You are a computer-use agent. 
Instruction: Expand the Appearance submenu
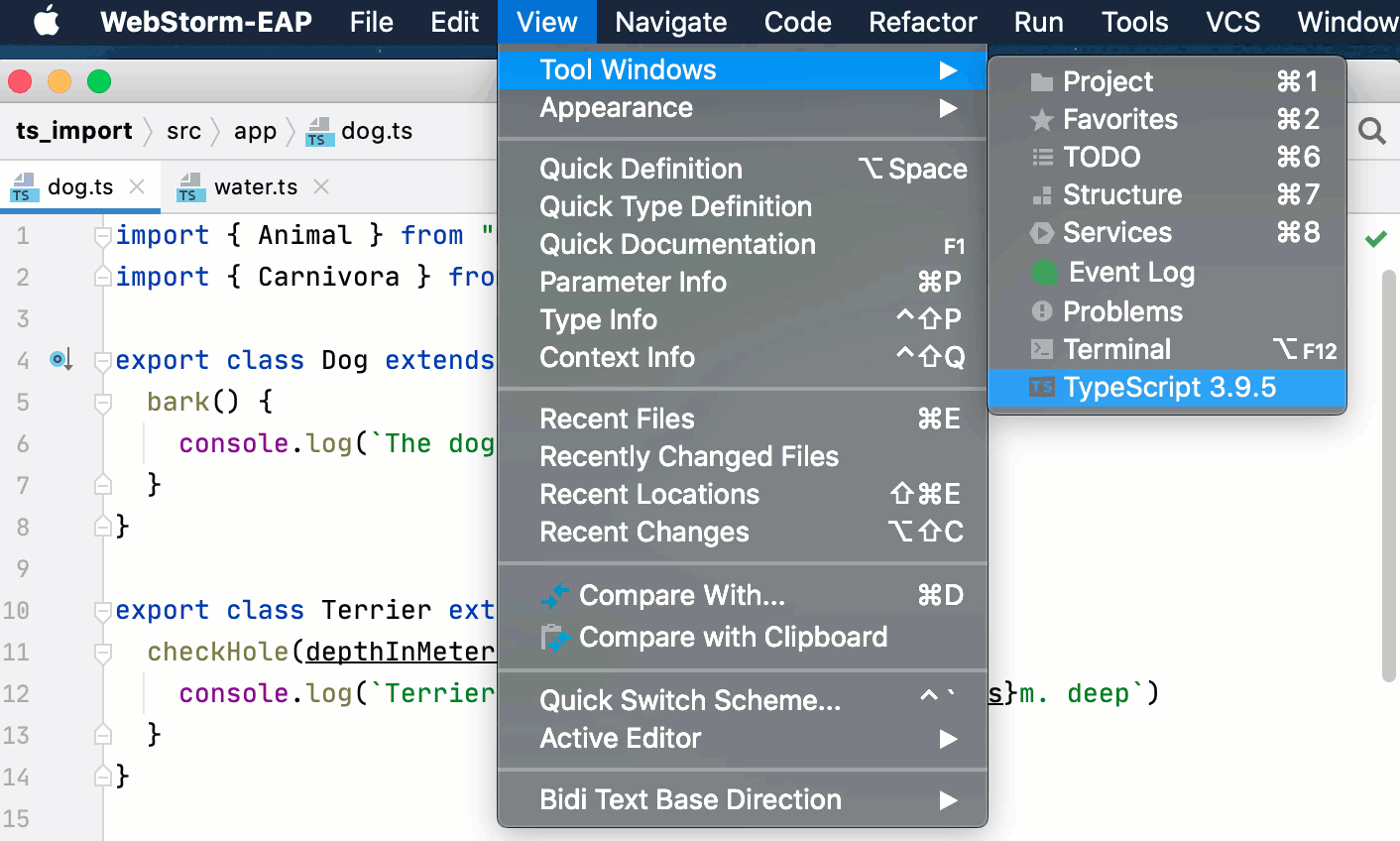(x=743, y=107)
